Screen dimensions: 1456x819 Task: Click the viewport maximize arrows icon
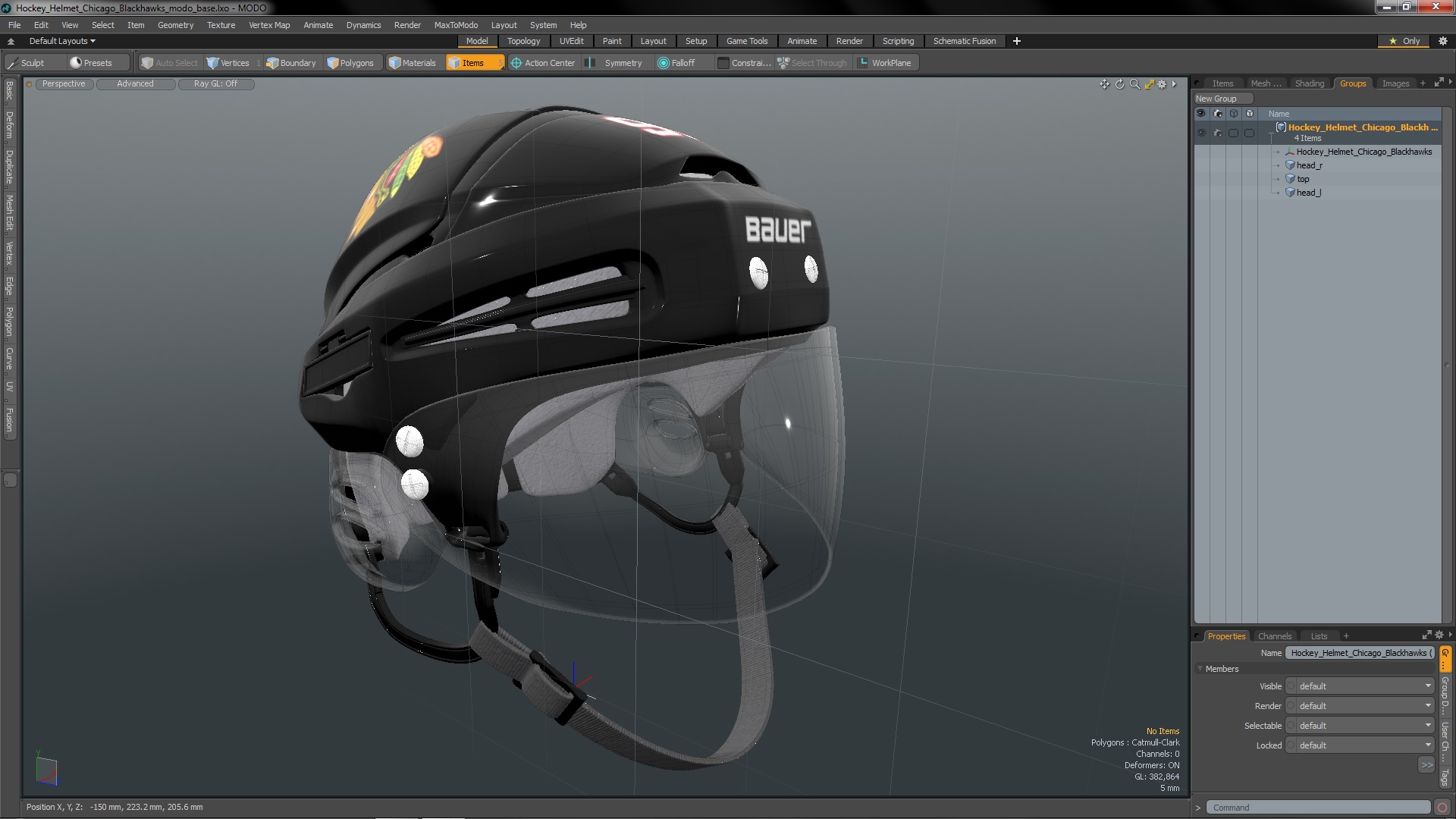(x=1149, y=84)
